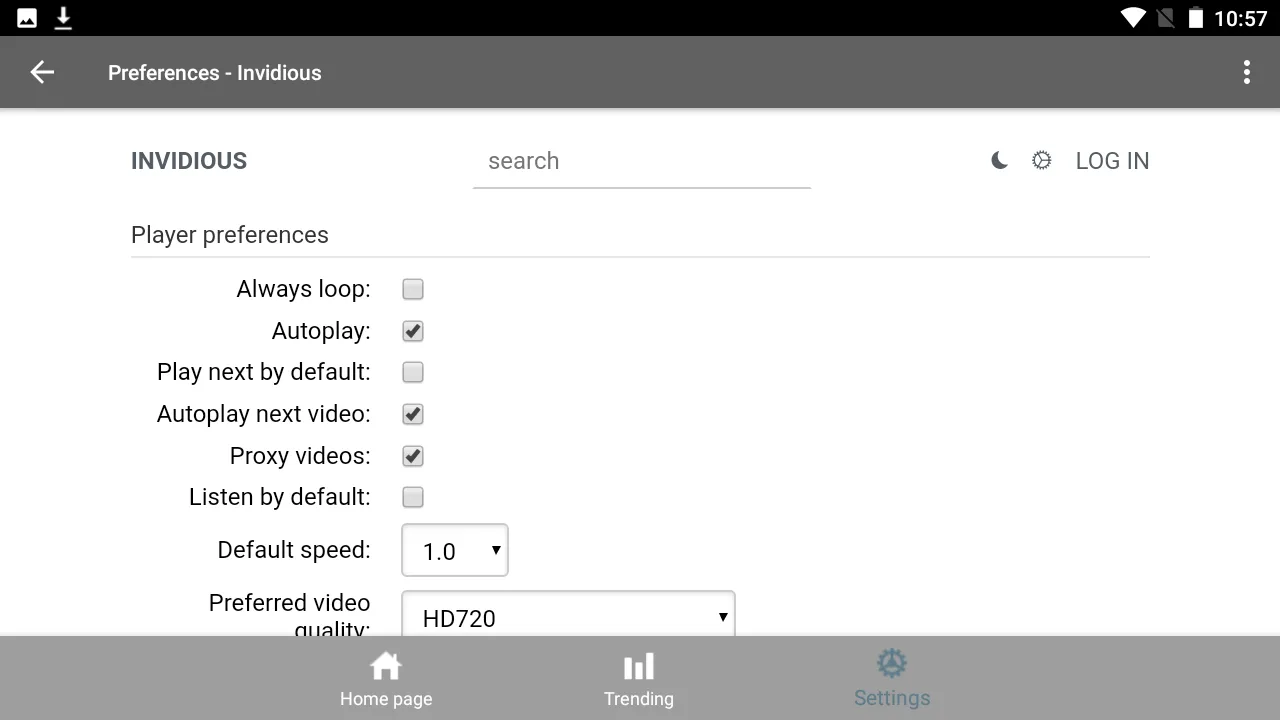Screen dimensions: 1280x720
Task: Enable Listen by default checkbox
Action: [413, 497]
